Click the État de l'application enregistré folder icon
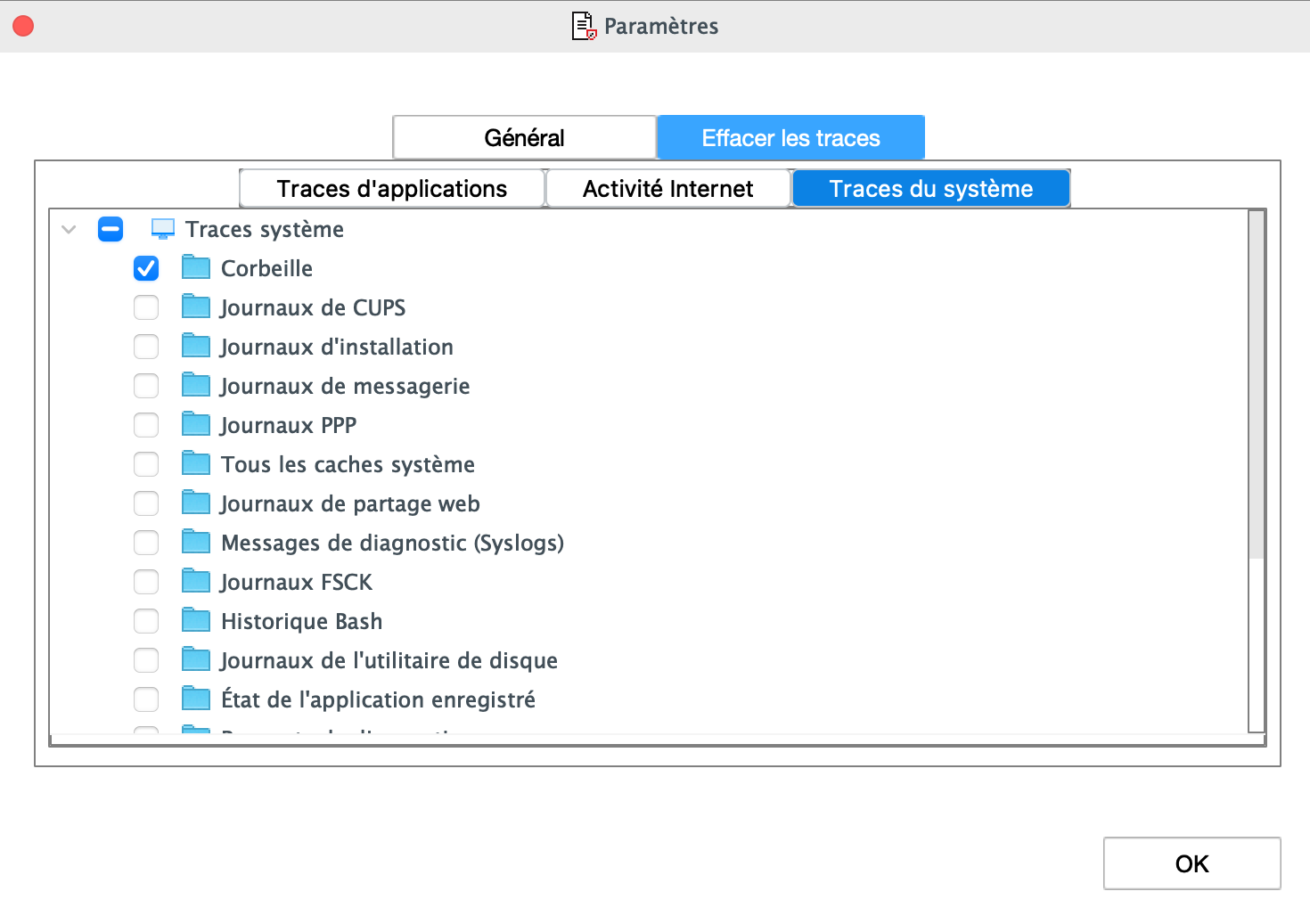The image size is (1310, 924). pos(196,699)
